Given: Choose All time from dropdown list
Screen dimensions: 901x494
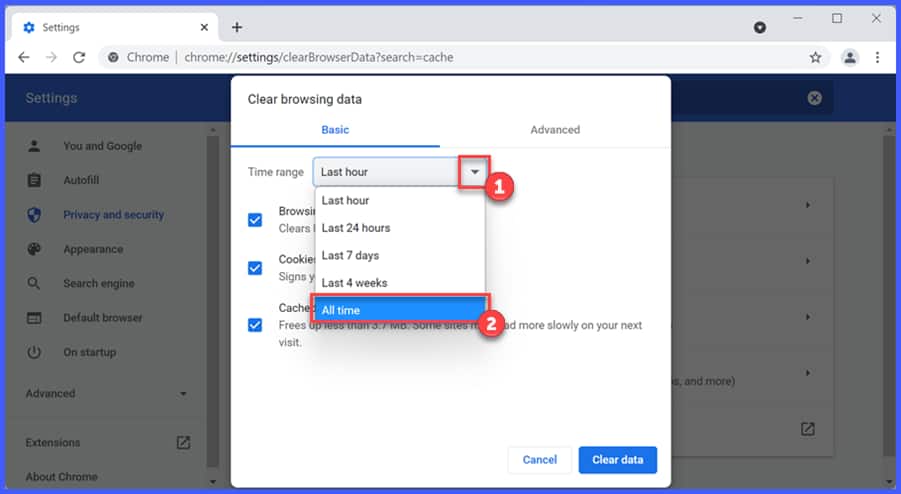Looking at the screenshot, I should click(x=399, y=310).
